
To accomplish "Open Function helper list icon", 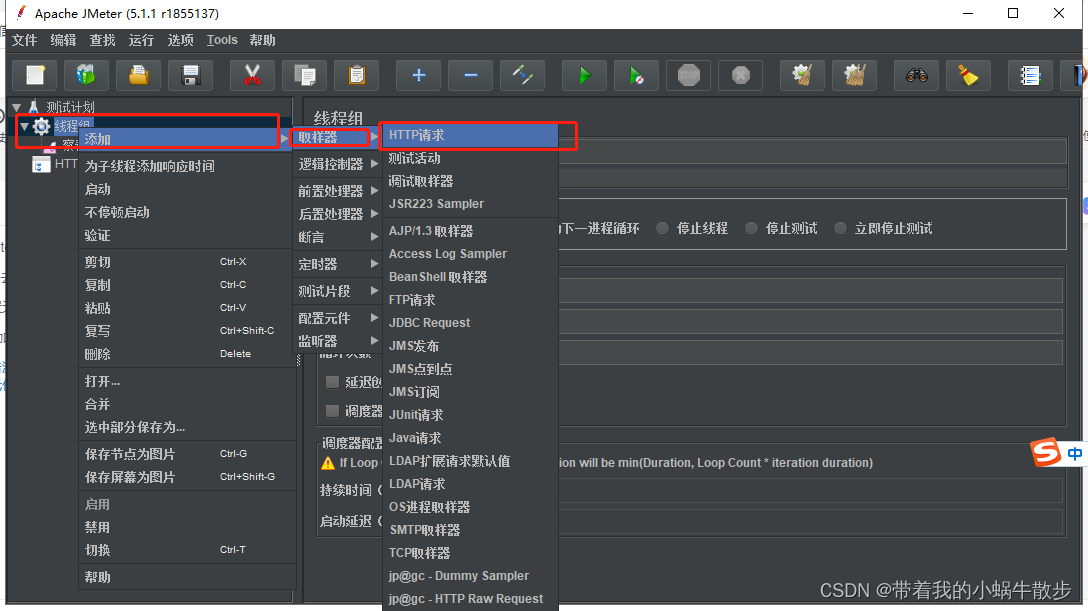I will tap(1030, 75).
